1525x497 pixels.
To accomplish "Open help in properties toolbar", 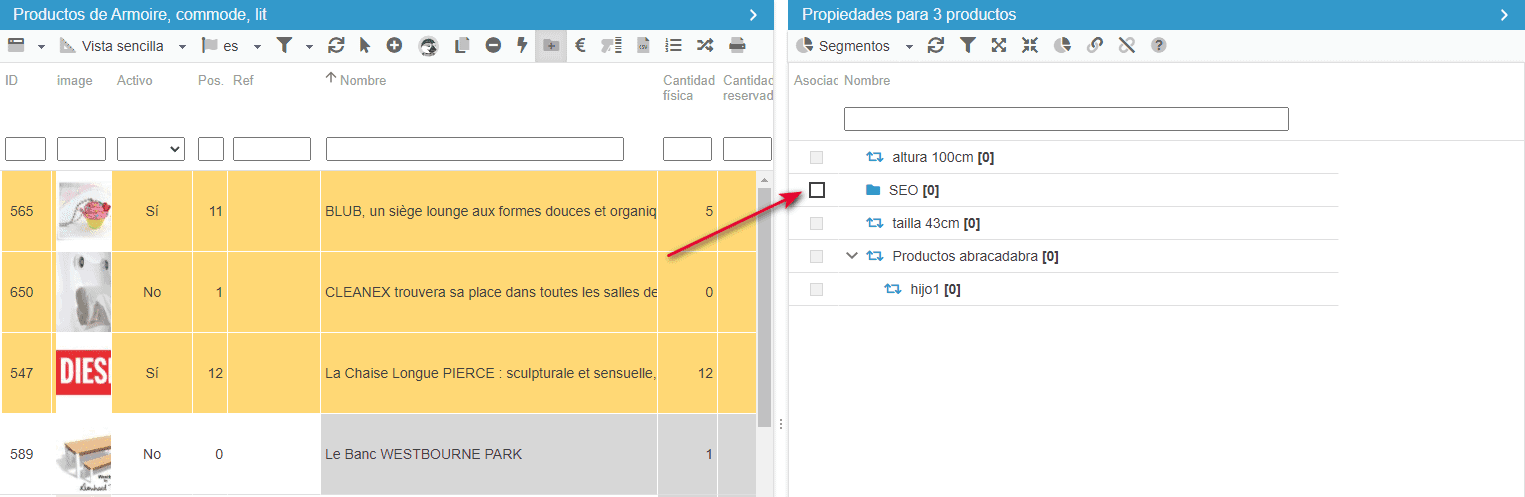I will tap(1158, 46).
